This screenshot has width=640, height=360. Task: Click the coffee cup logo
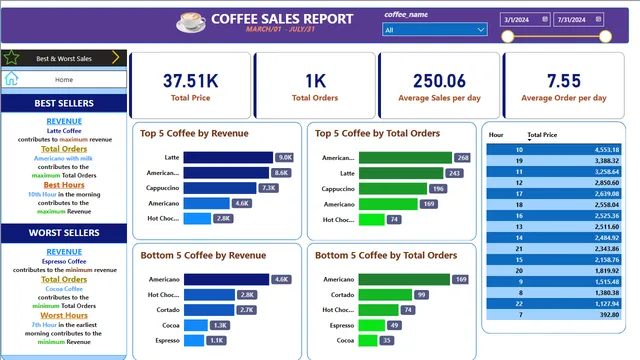click(191, 22)
